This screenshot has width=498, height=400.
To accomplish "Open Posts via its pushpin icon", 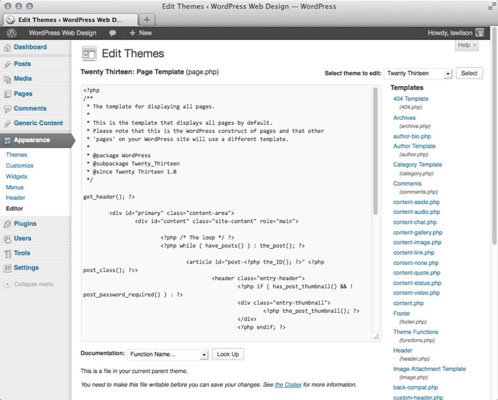I will (7, 64).
